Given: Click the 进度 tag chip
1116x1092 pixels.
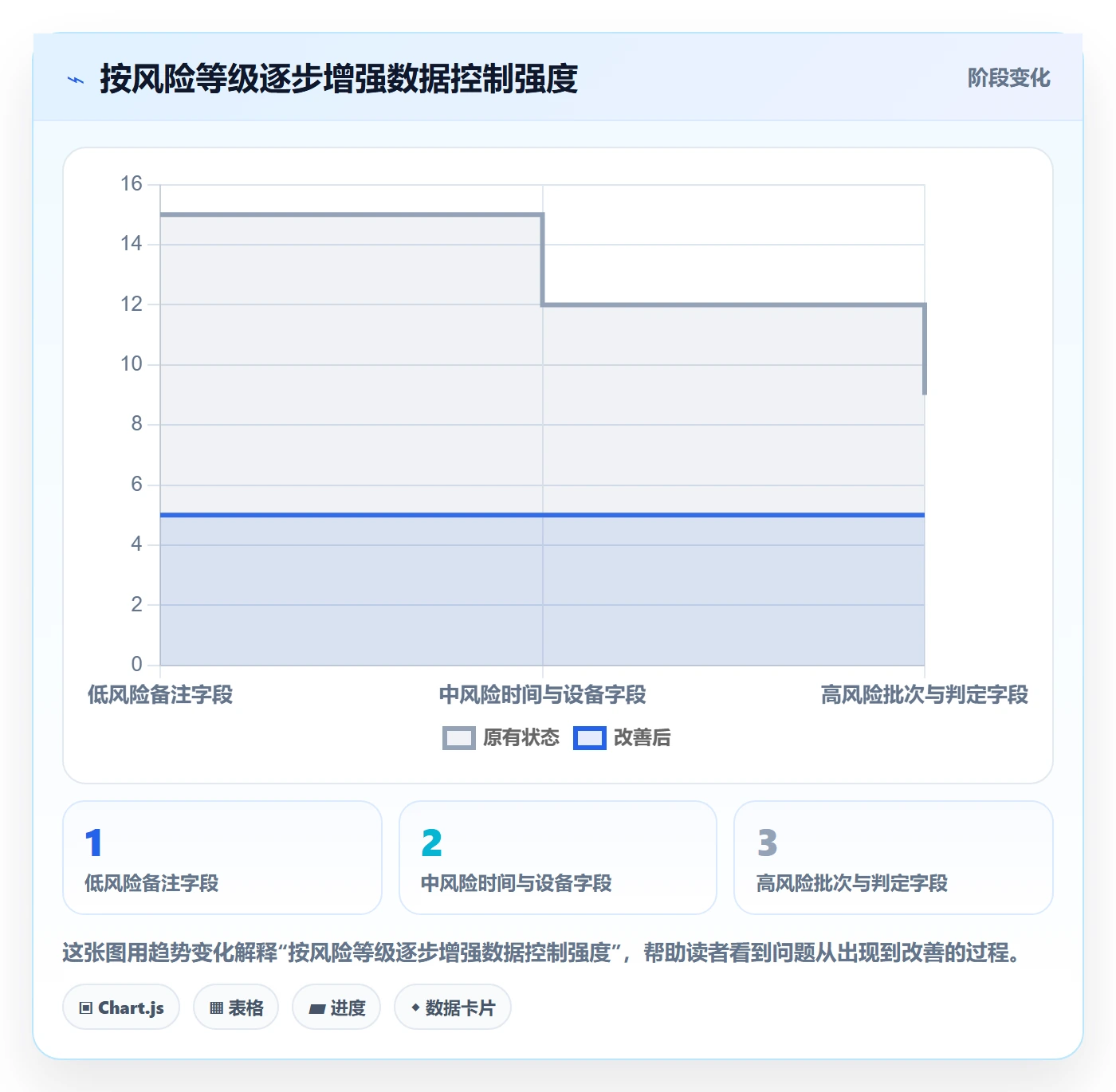Looking at the screenshot, I should 336,1008.
